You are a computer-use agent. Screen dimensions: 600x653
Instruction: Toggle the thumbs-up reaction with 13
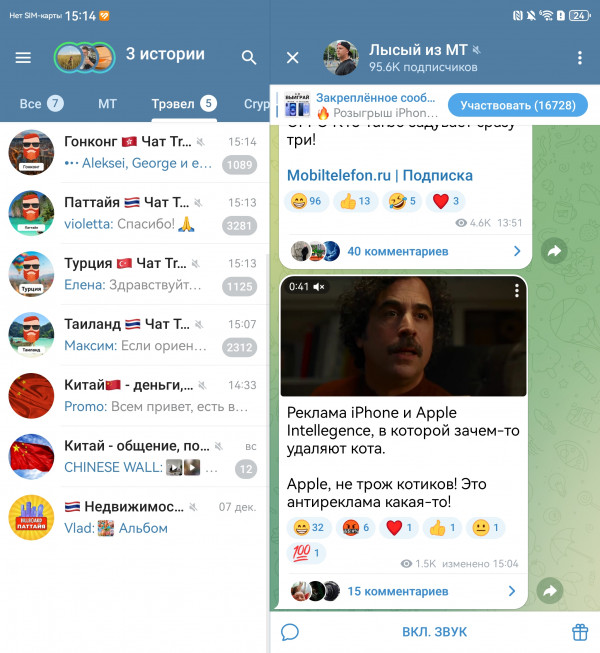click(355, 202)
